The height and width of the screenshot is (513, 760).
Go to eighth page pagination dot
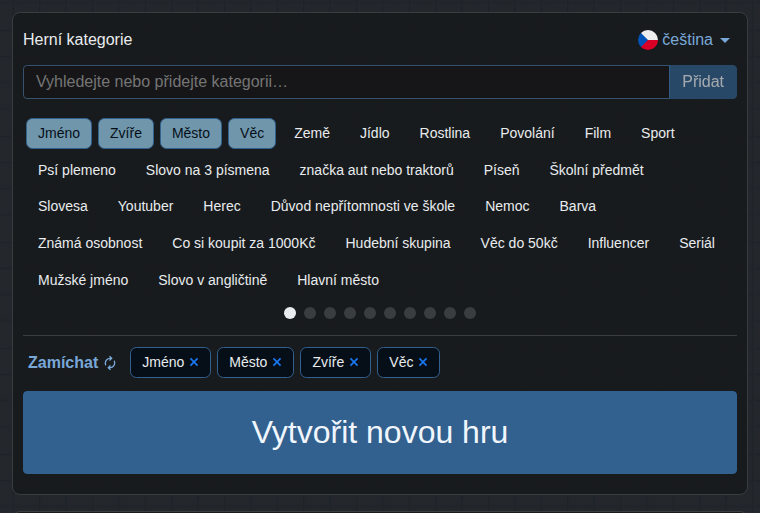(x=430, y=313)
